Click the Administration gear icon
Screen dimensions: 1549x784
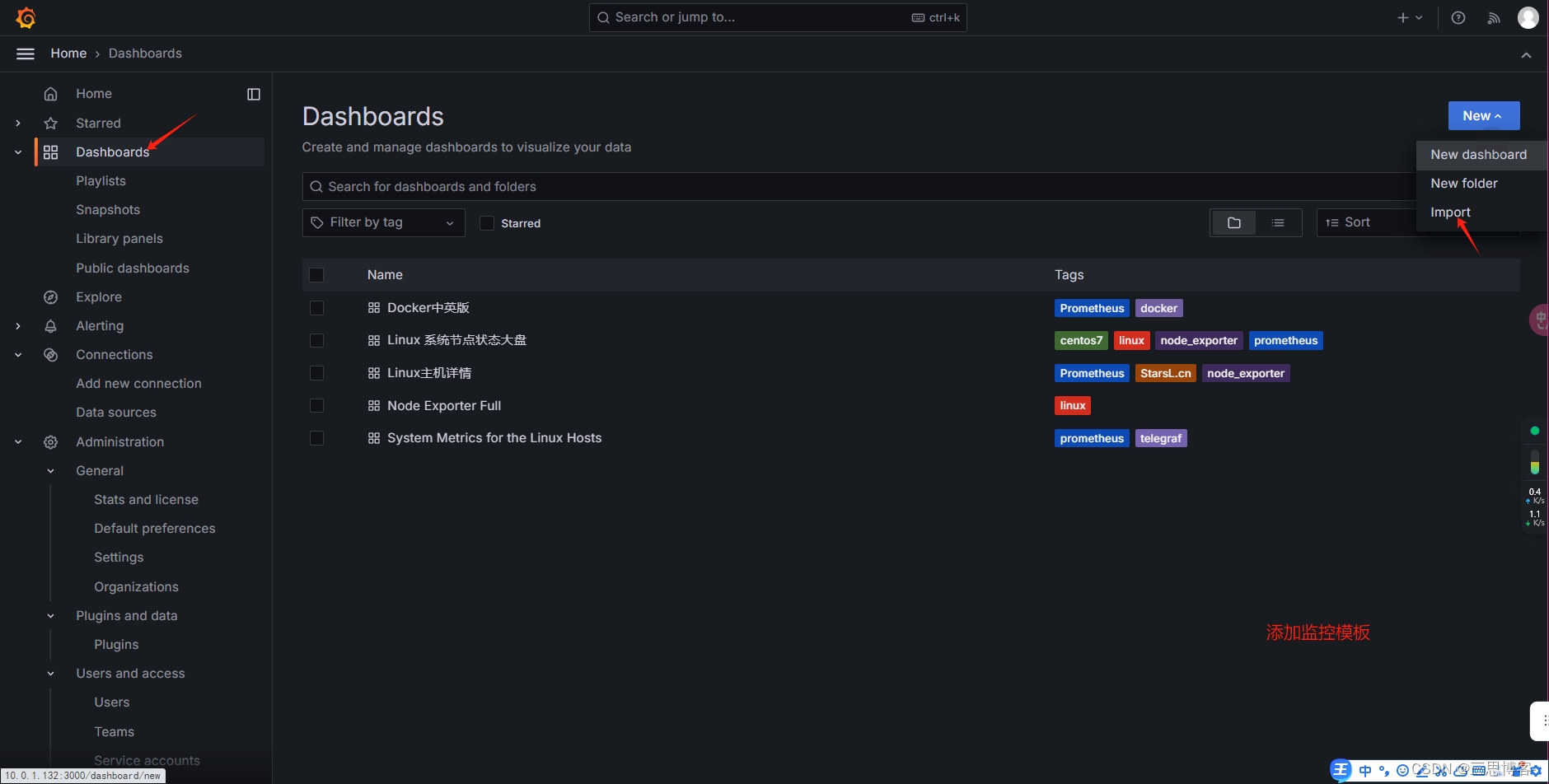pyautogui.click(x=51, y=442)
